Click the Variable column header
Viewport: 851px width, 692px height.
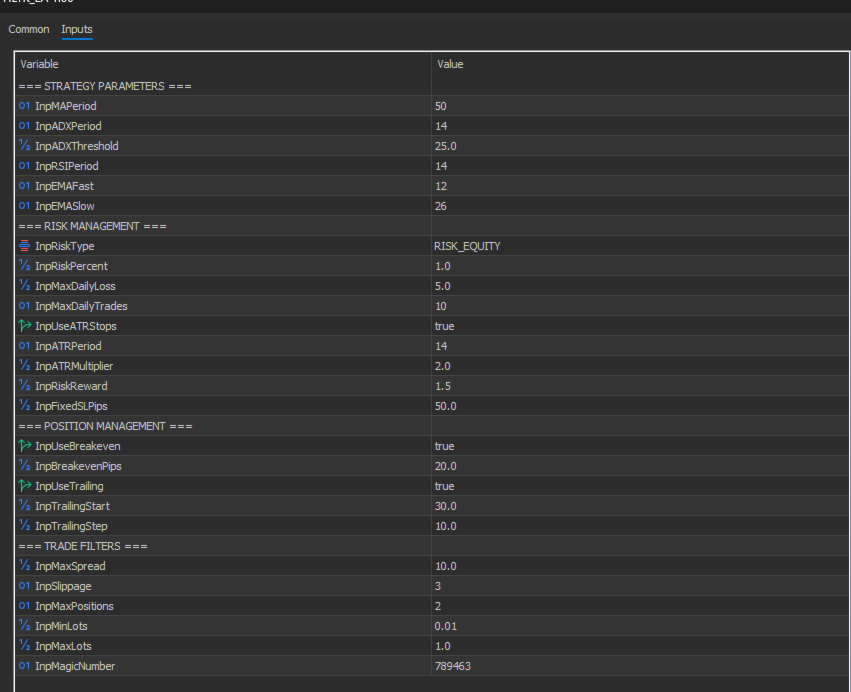coord(39,64)
